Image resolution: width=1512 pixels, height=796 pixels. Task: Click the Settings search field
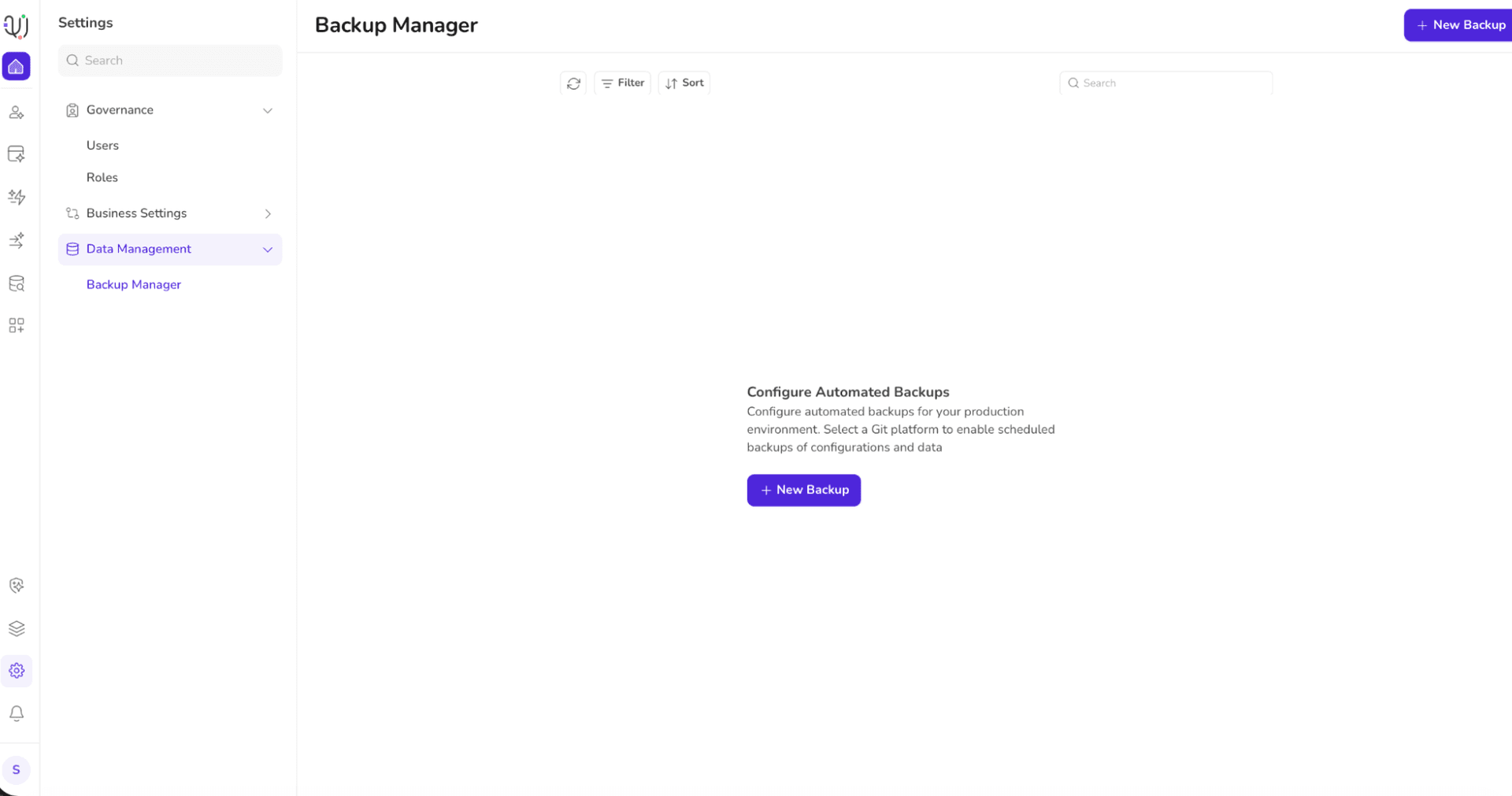tap(170, 61)
